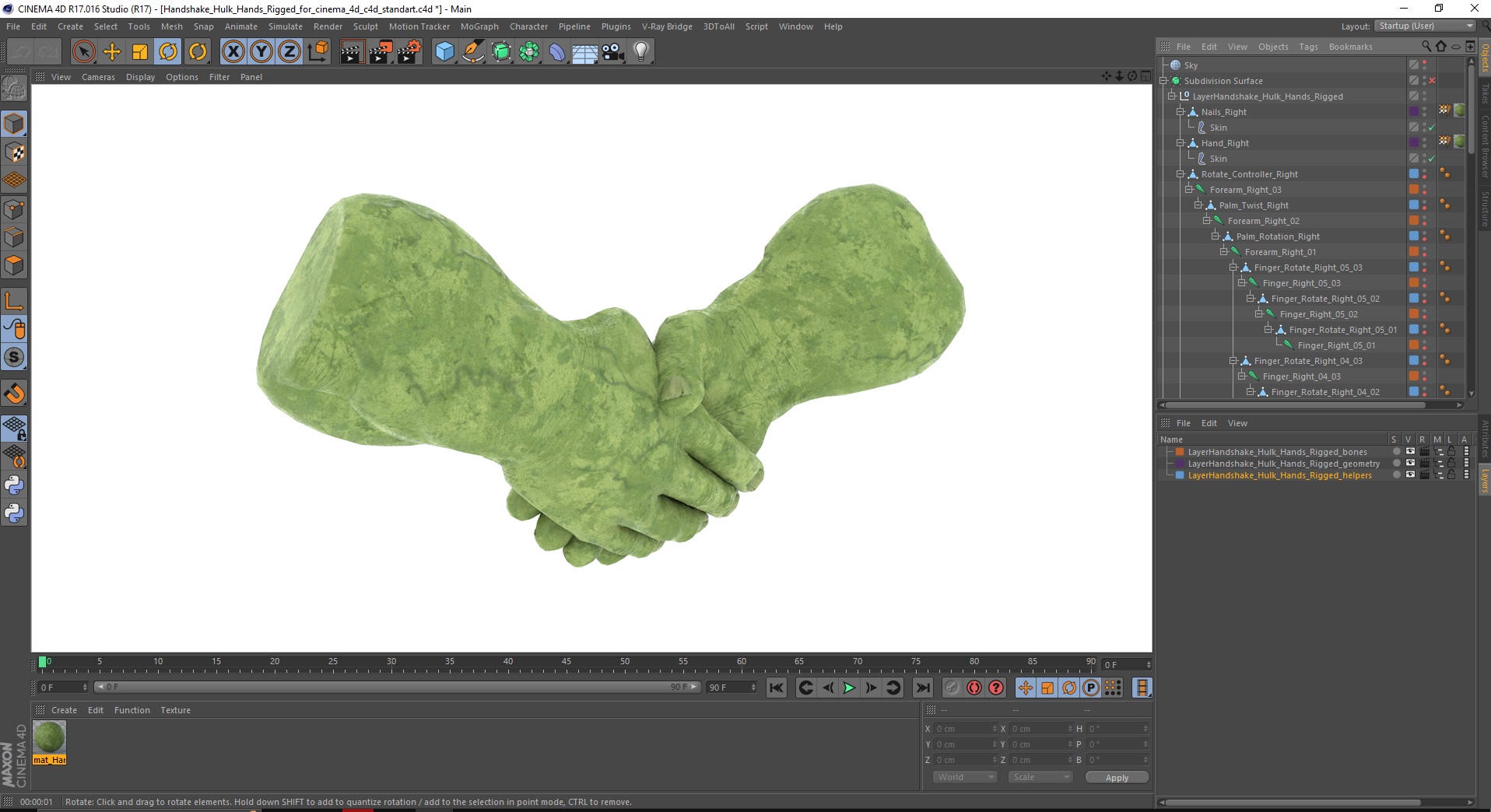Select LayerHandshake_Hulk_Hands_Rigged_bones layer

1277,452
